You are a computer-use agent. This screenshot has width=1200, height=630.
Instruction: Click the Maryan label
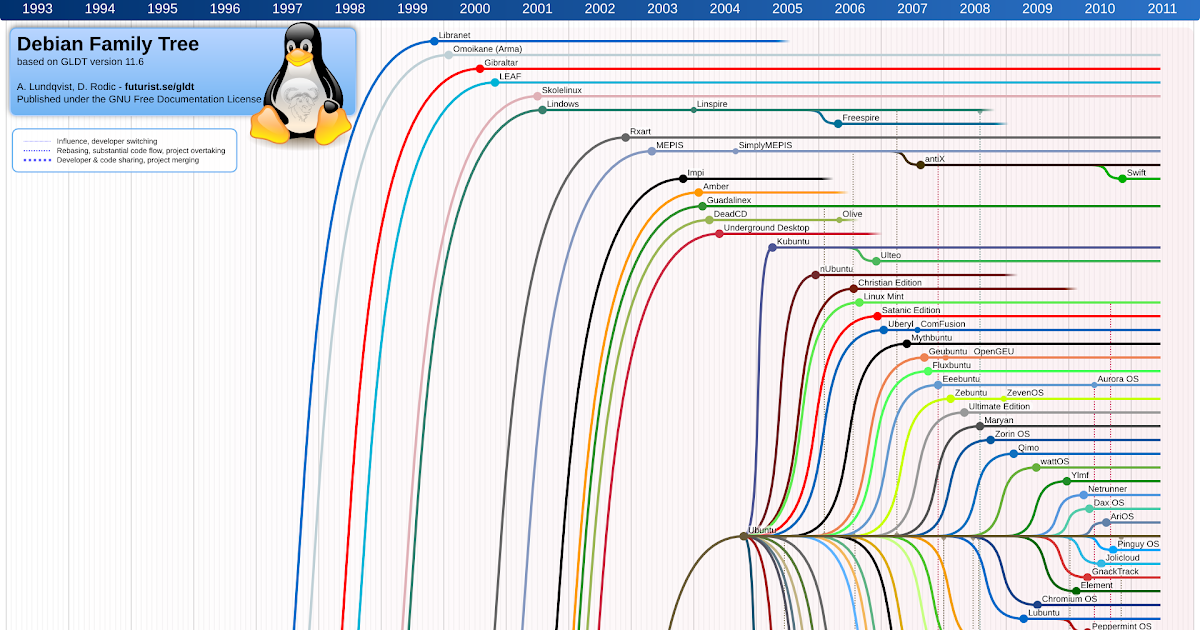coord(999,421)
